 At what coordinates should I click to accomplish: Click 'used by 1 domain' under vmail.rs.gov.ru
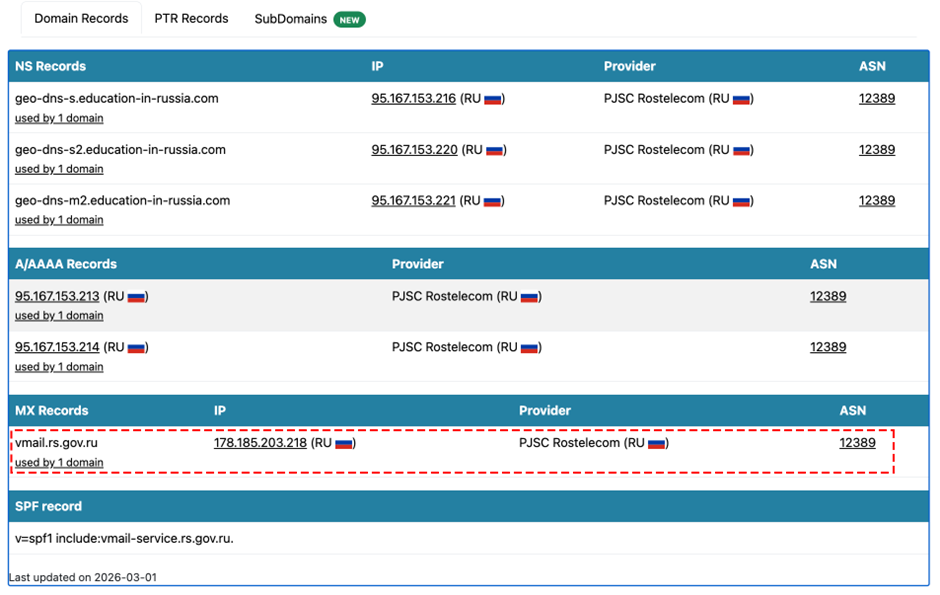[59, 462]
